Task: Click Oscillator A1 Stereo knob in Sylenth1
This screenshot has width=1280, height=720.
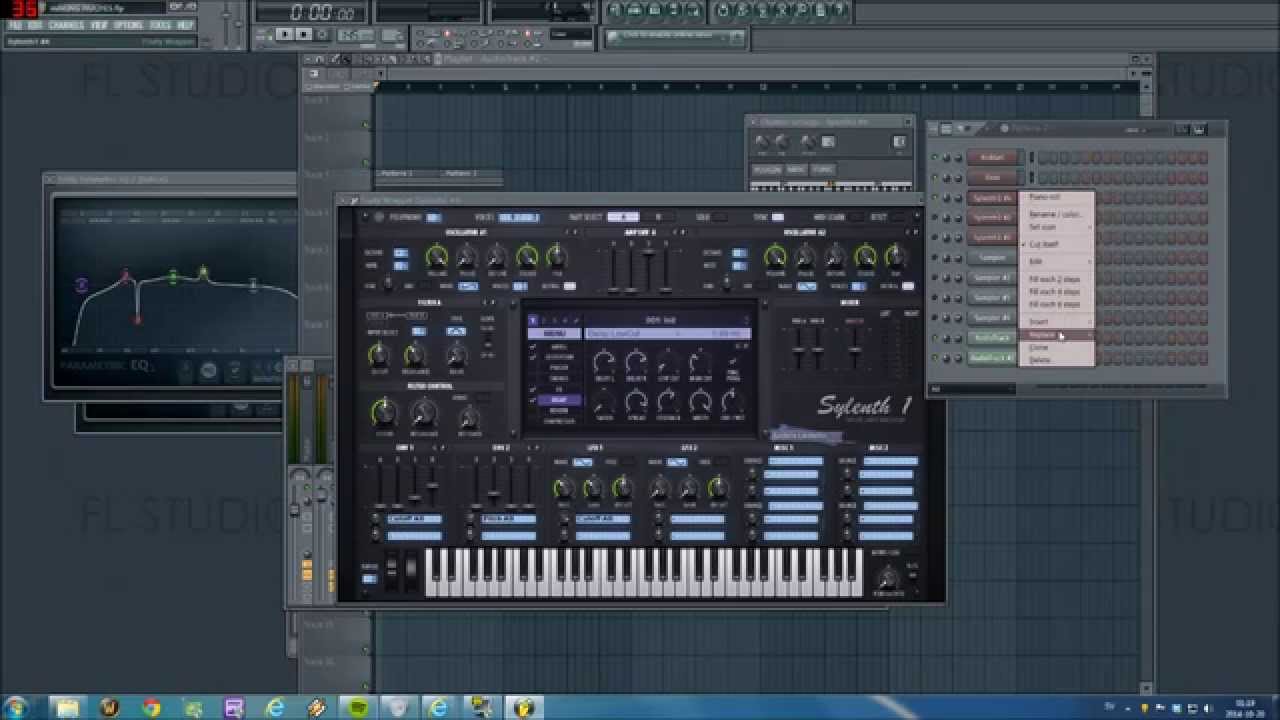Action: [527, 256]
